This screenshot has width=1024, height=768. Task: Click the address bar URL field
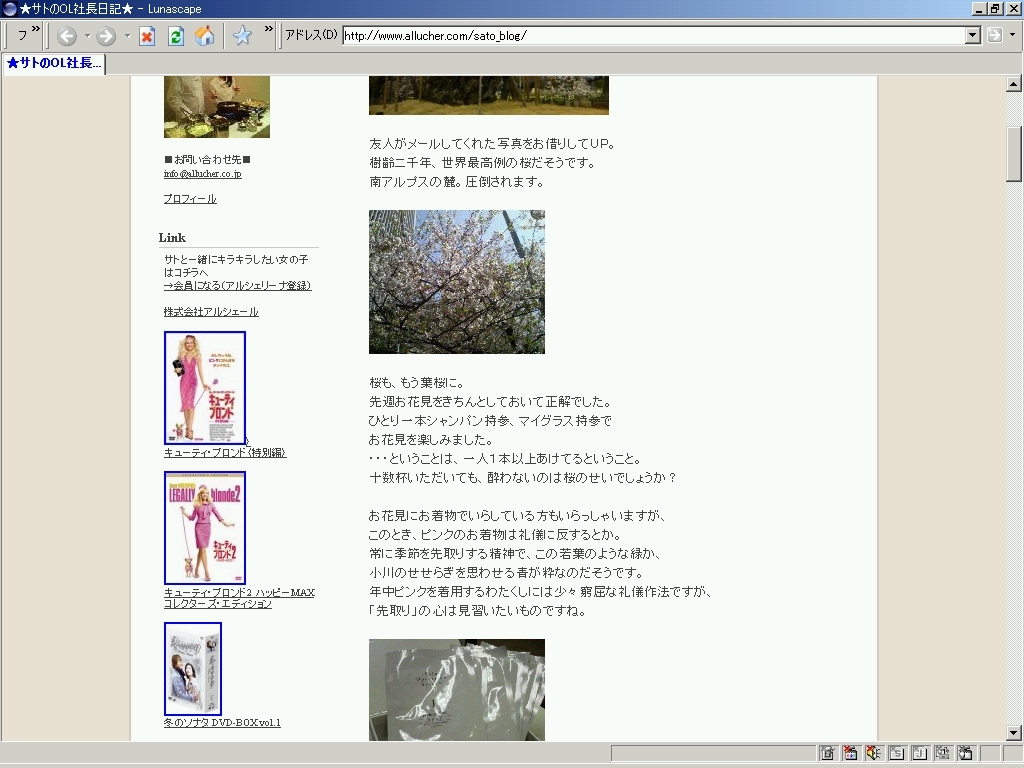650,36
